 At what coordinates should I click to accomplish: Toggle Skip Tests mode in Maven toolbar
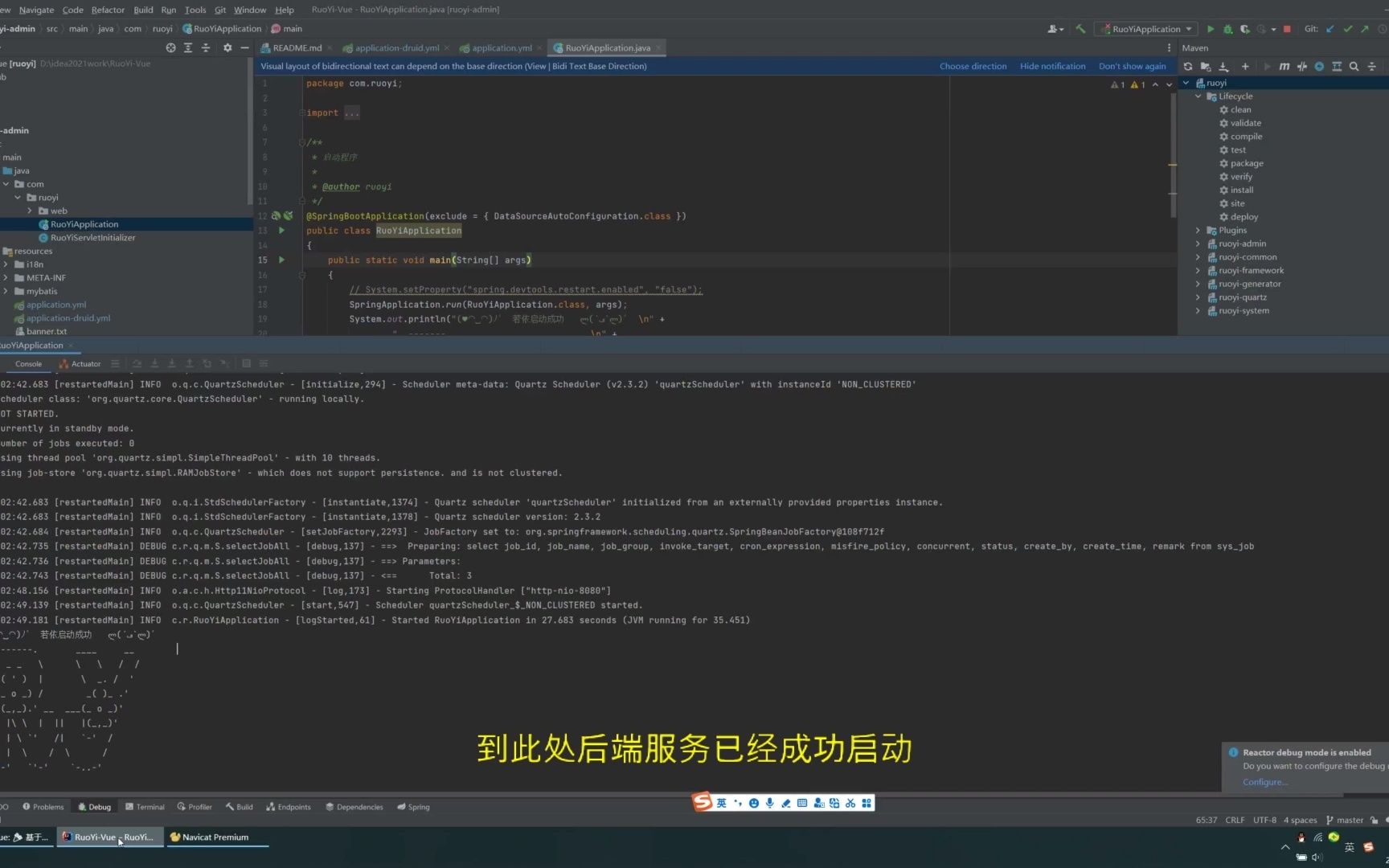point(1319,67)
